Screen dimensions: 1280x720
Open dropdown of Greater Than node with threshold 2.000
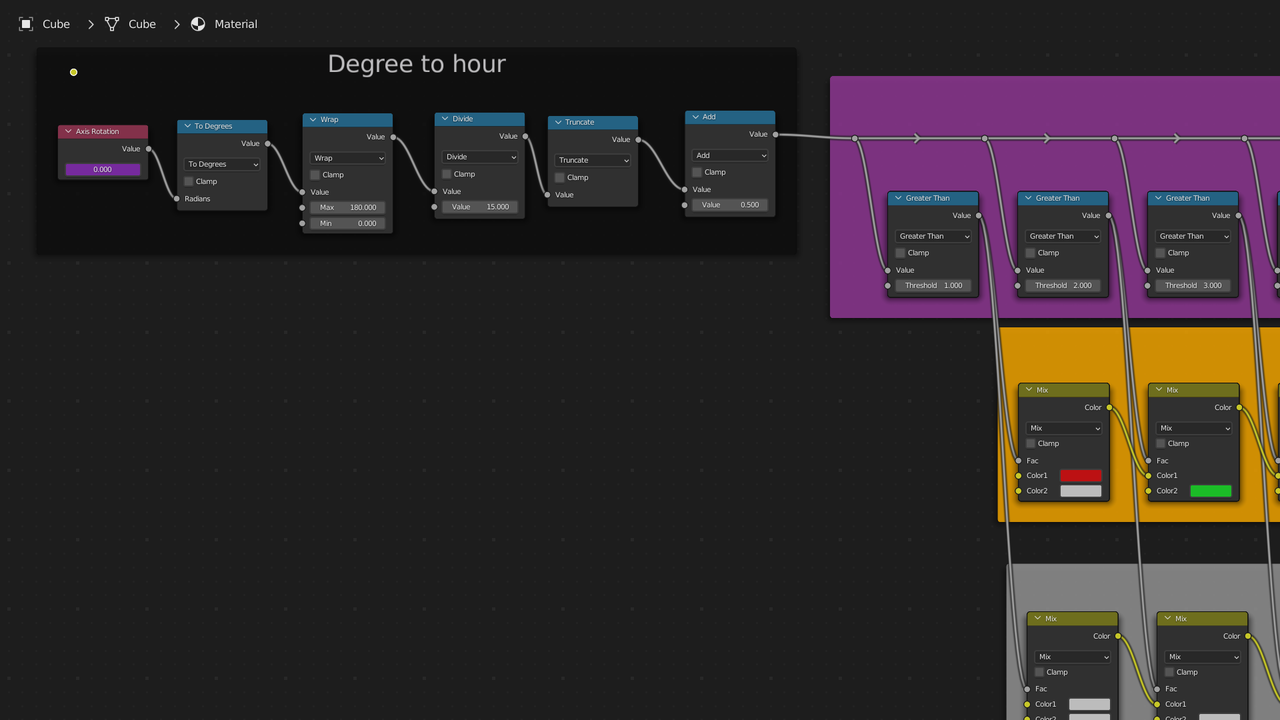(1063, 236)
